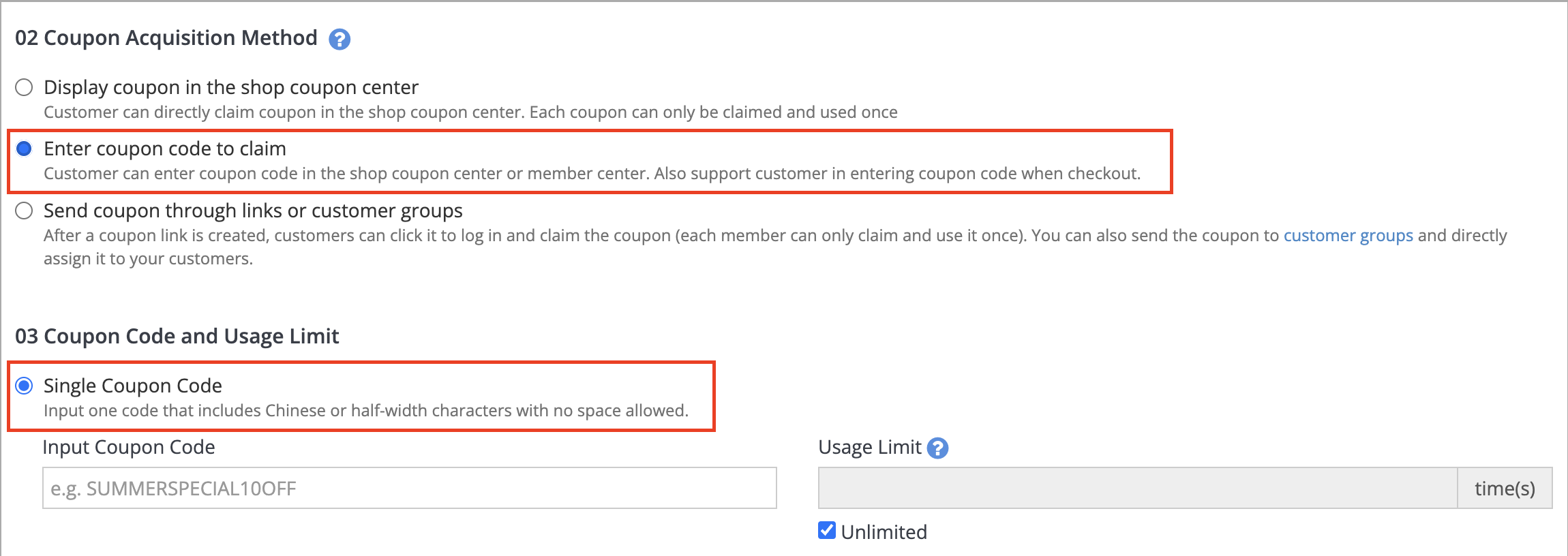The height and width of the screenshot is (556, 1568).
Task: Click the Enter coupon code to claim label text
Action: click(x=165, y=149)
